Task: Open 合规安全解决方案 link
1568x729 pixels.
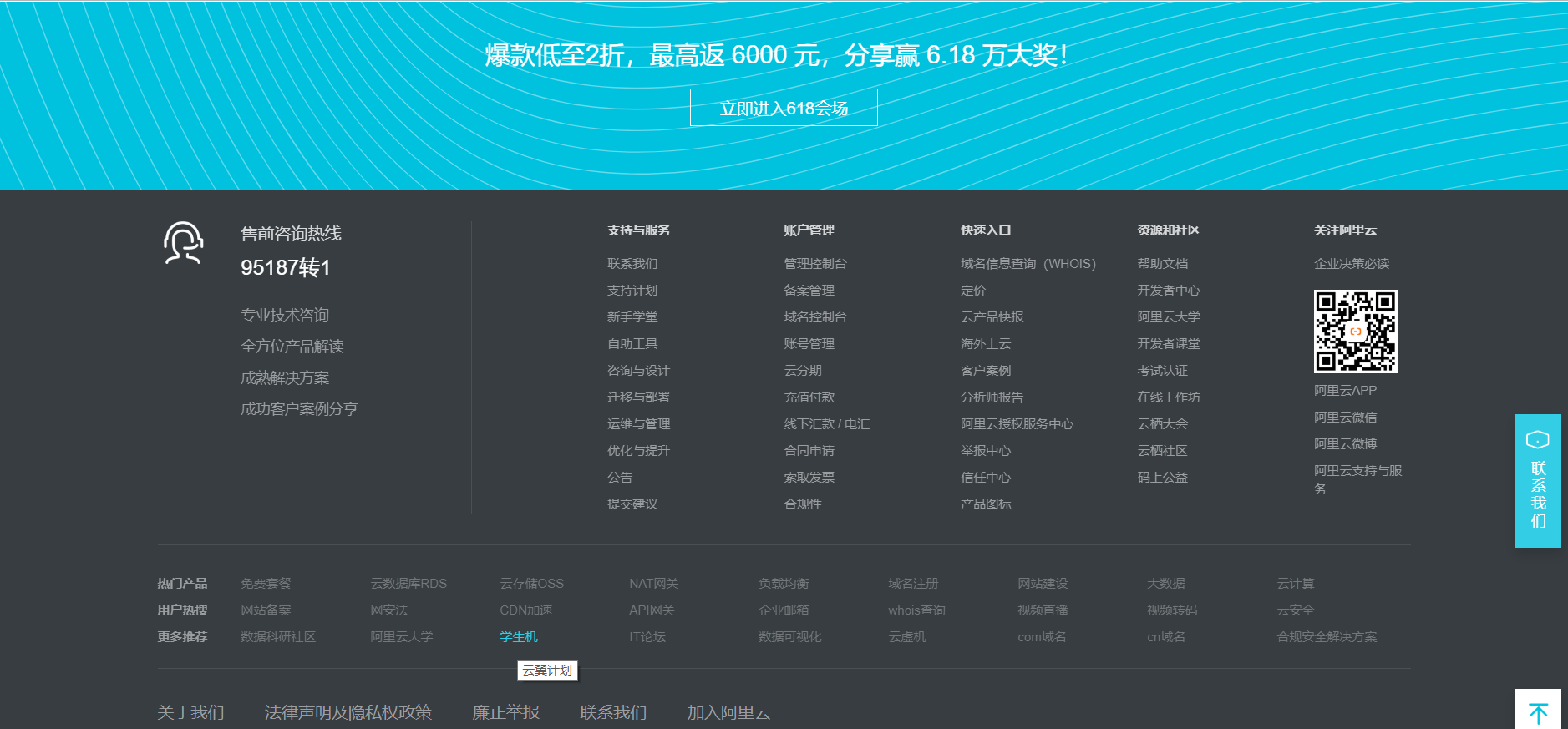Action: [x=1327, y=637]
